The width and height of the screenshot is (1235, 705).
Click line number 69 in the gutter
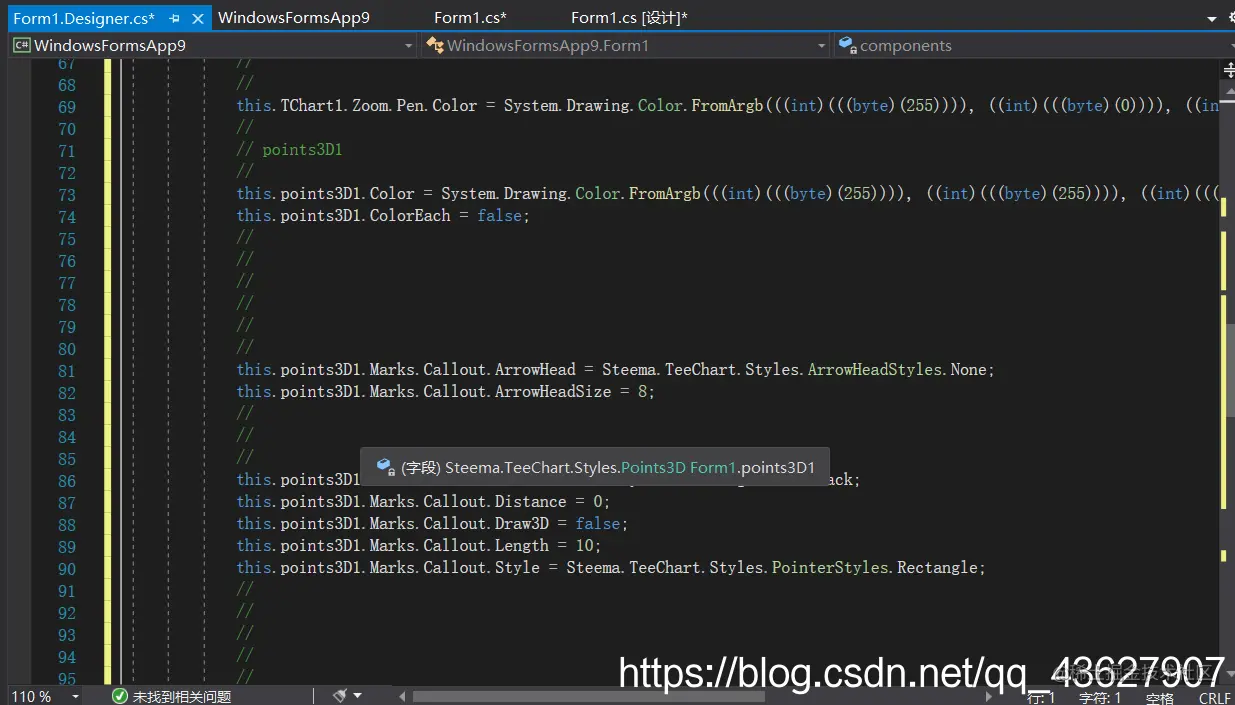coord(67,107)
